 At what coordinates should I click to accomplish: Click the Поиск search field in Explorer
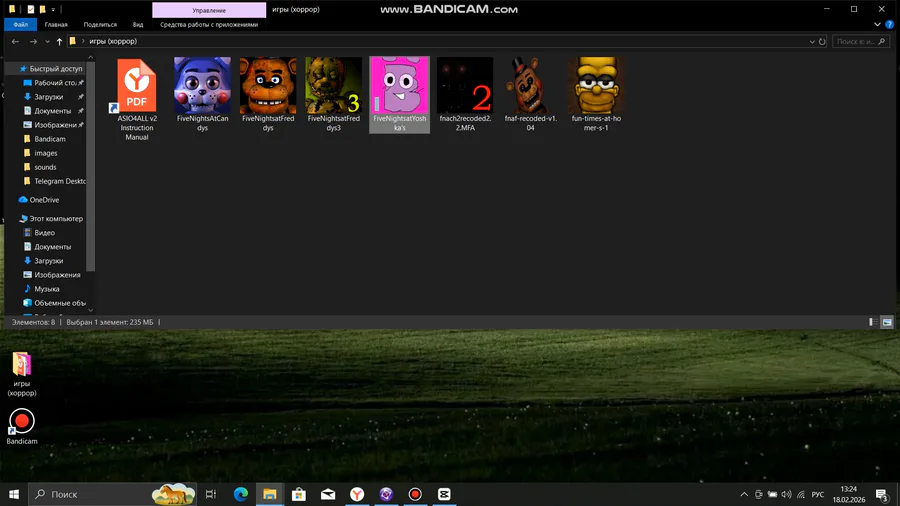pos(860,41)
